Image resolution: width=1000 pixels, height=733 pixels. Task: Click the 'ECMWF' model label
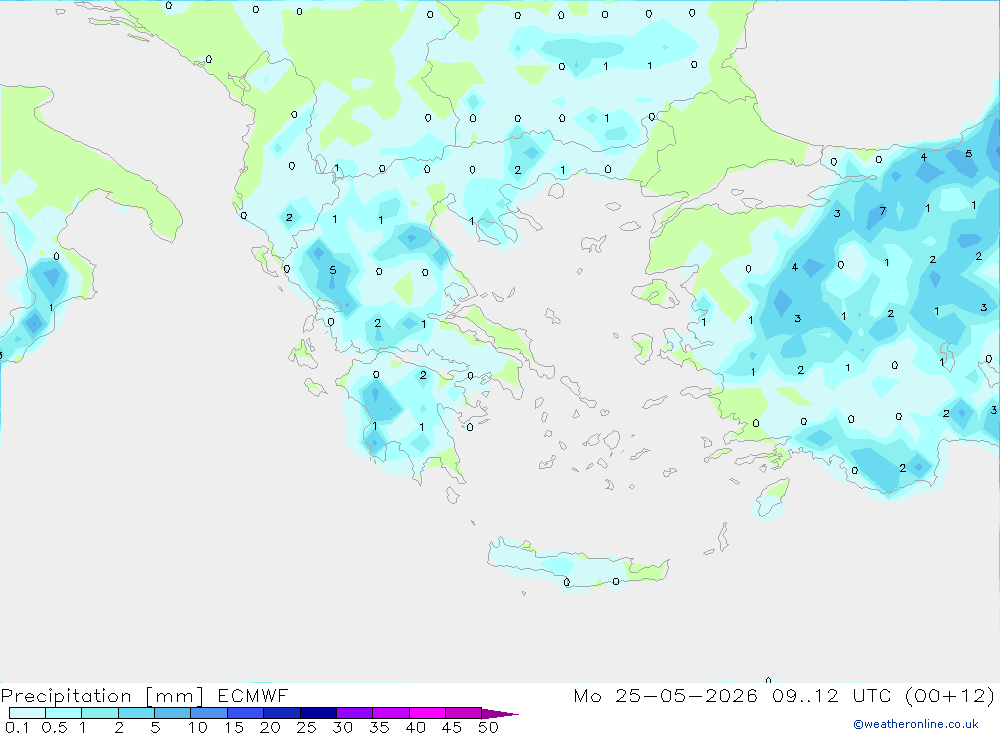(253, 695)
